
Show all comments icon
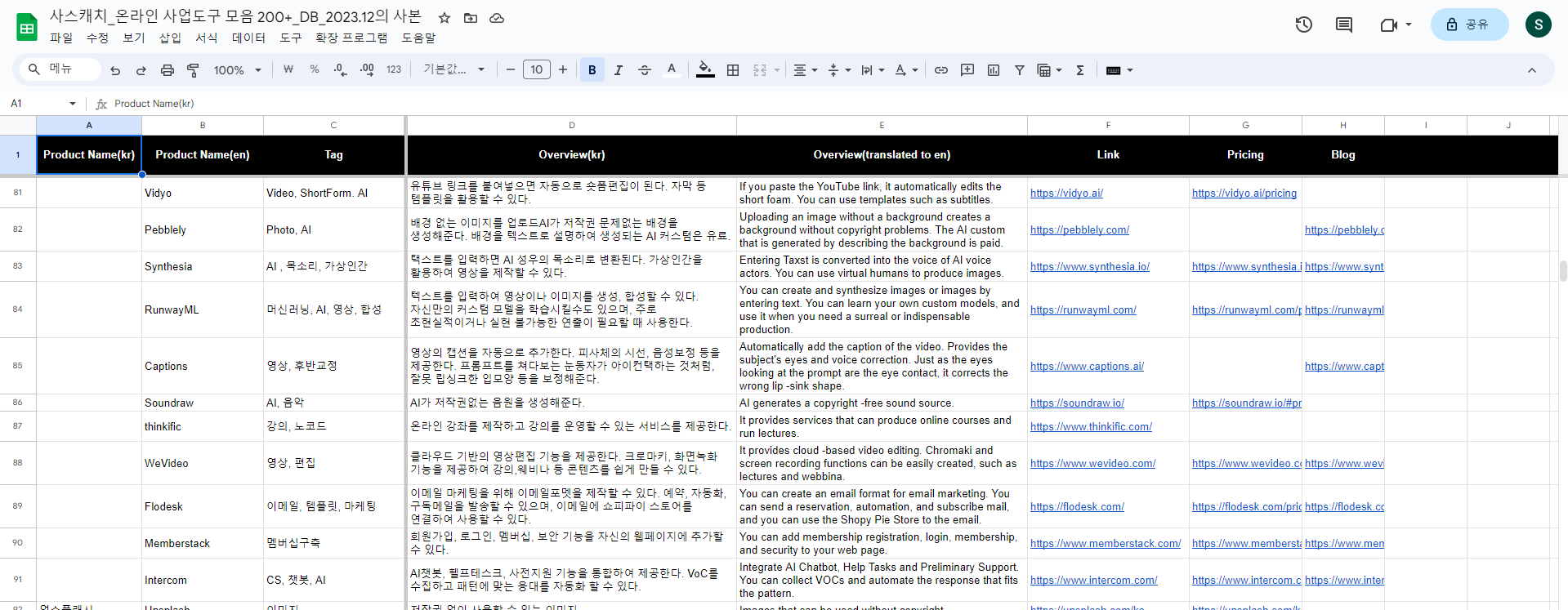click(x=1344, y=24)
